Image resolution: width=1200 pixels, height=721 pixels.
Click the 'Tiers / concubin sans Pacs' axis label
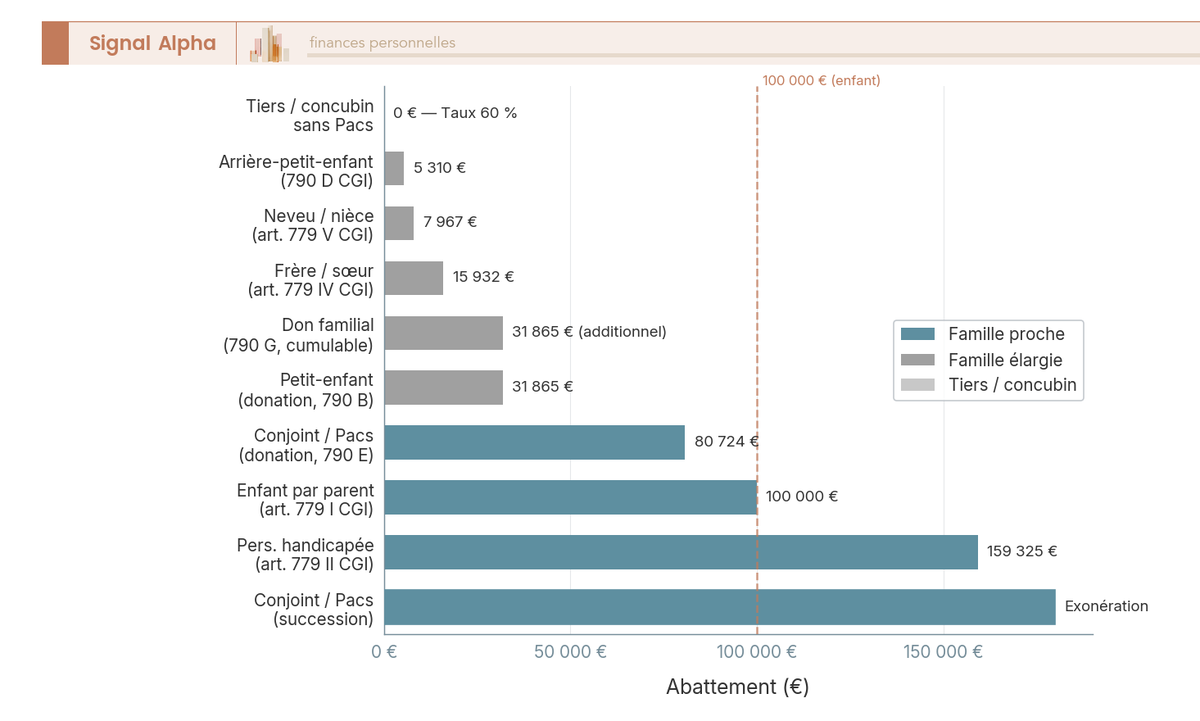tap(310, 115)
